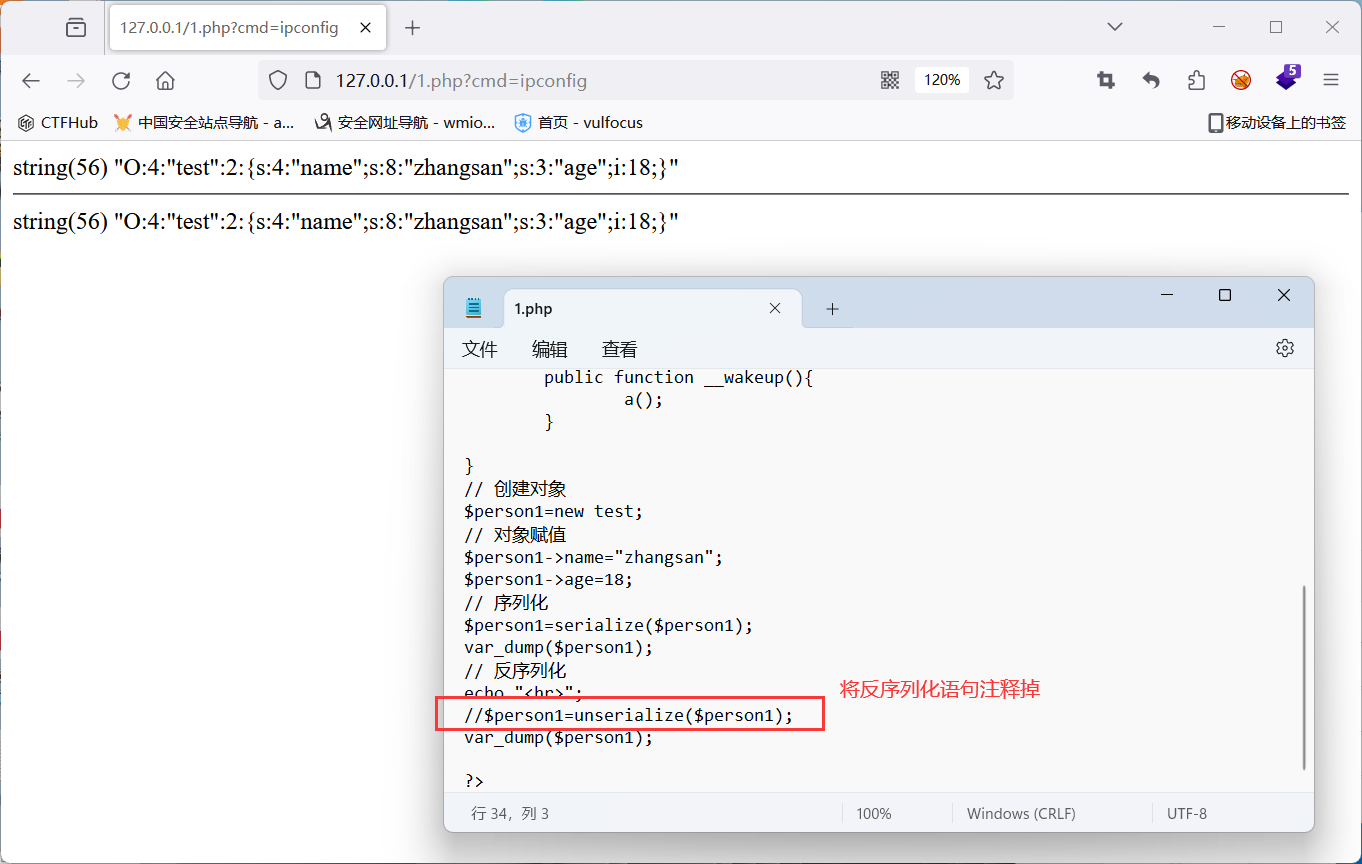Maximize the Notepad window
Image resolution: width=1362 pixels, height=864 pixels.
coord(1225,295)
